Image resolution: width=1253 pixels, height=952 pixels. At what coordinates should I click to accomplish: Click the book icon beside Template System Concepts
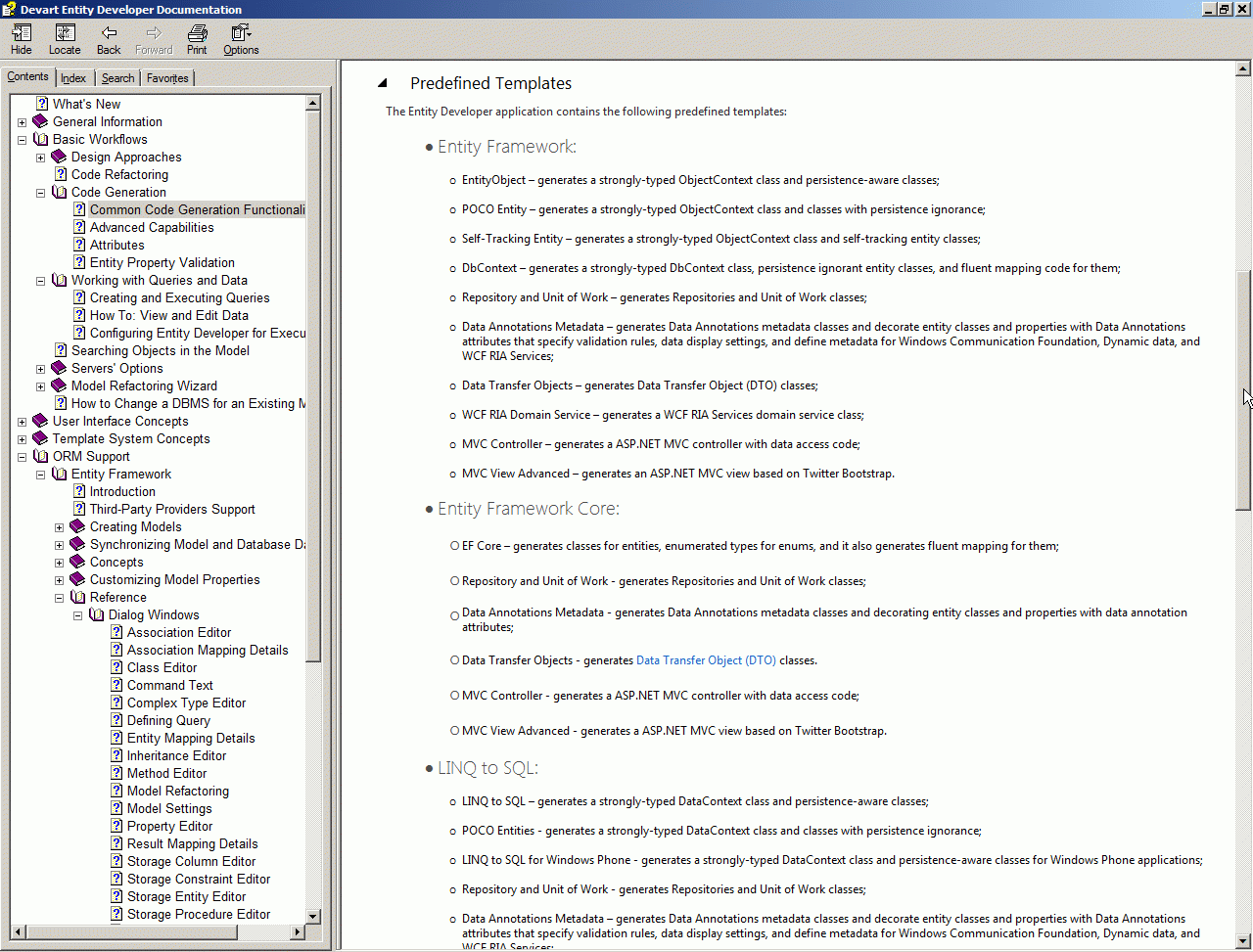(x=40, y=438)
